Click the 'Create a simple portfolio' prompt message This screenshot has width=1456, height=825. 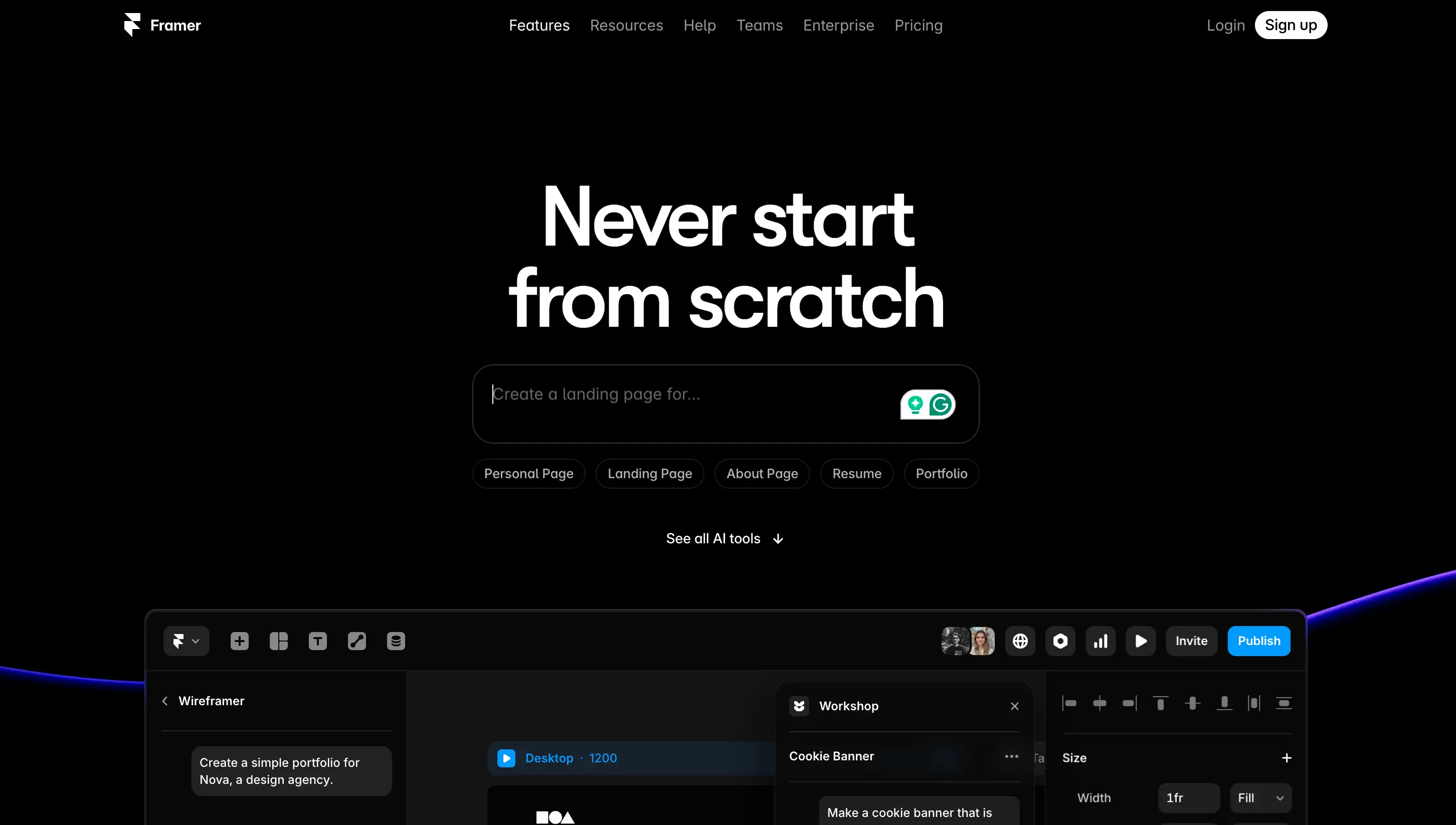click(x=291, y=770)
